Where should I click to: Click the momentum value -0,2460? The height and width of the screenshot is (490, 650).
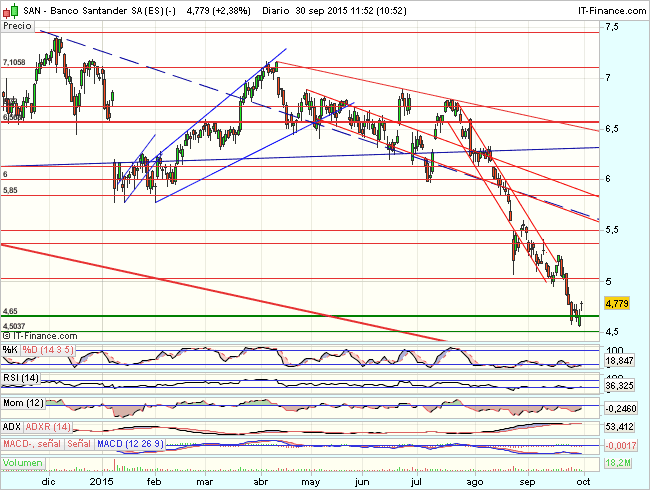pos(621,409)
